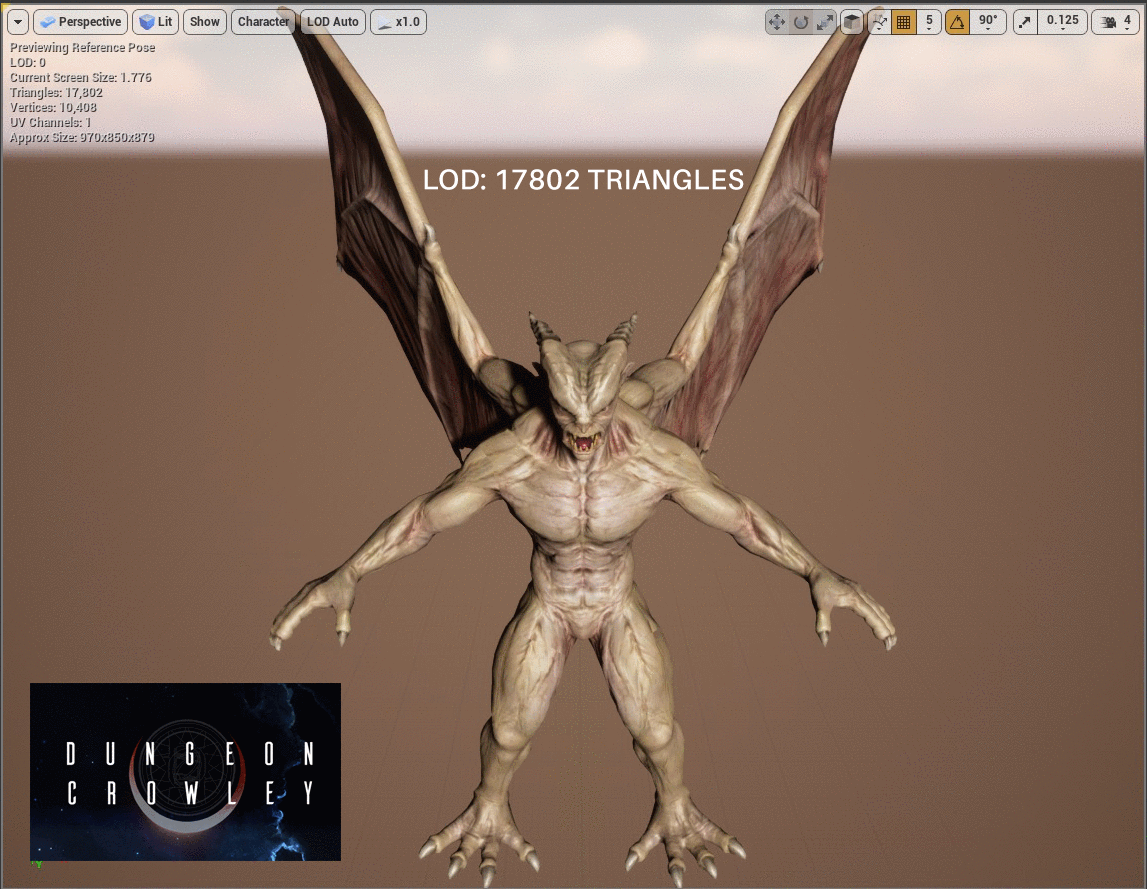Toggle grid snapping on or off
Screen dimensions: 1147x889
904,22
